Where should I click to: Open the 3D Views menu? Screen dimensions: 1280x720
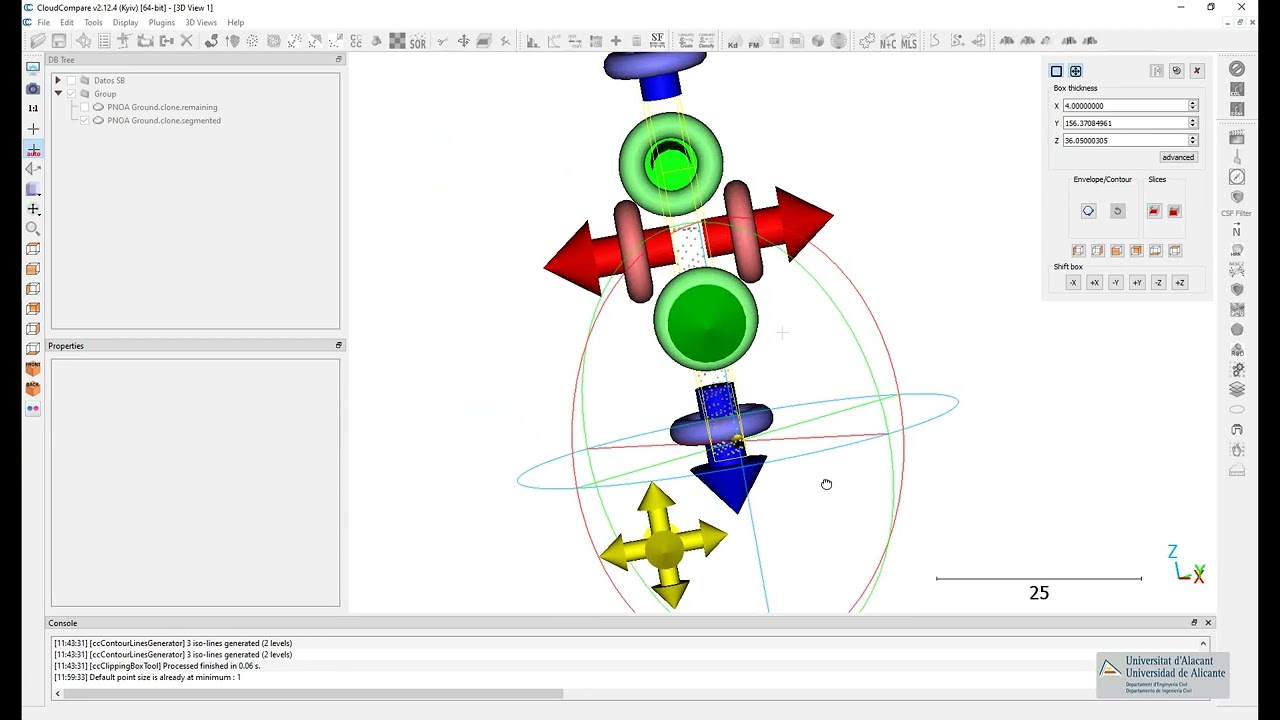tap(201, 22)
